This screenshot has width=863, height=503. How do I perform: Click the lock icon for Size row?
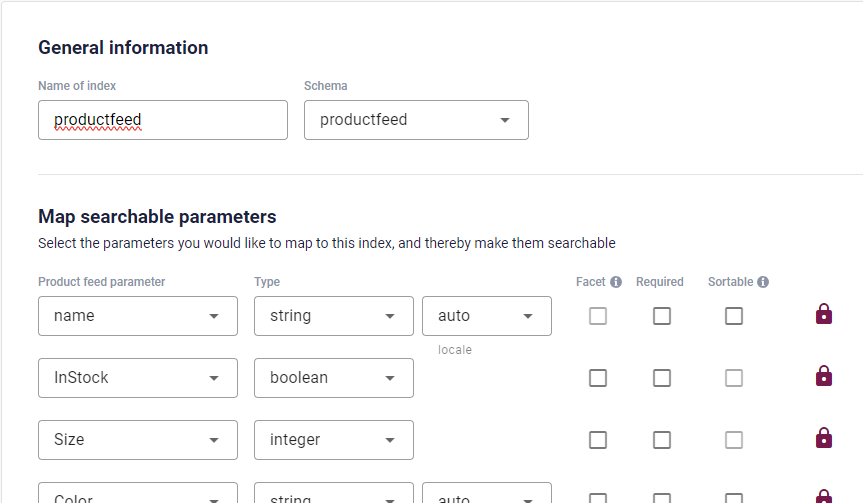[823, 439]
